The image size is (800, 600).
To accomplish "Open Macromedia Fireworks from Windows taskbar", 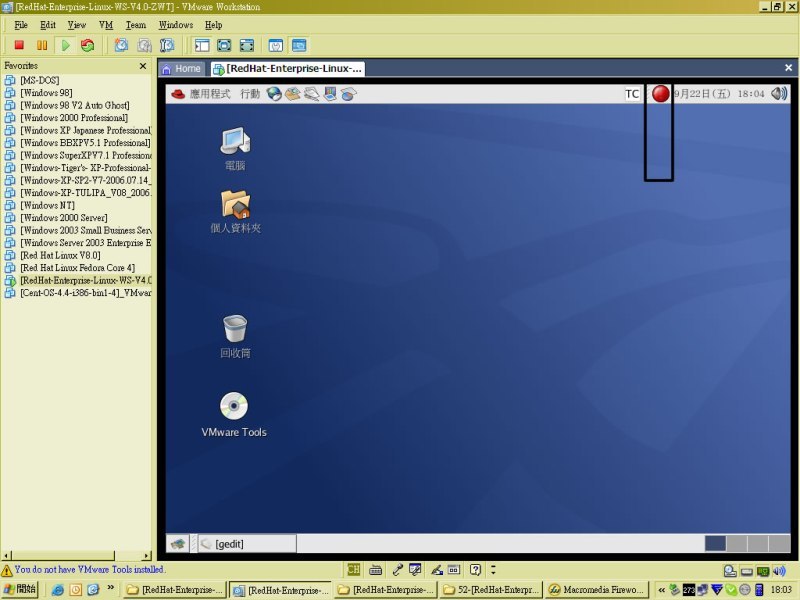I will (596, 590).
